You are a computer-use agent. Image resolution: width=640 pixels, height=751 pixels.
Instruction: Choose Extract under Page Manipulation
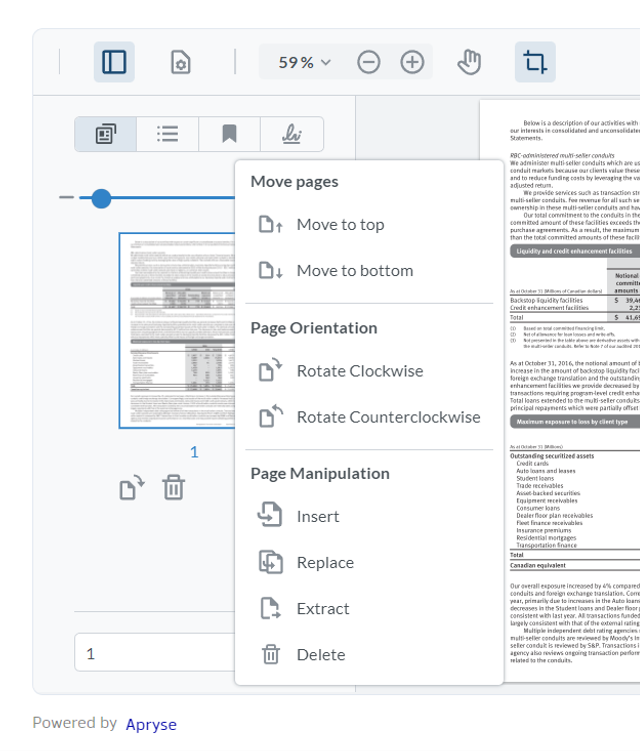point(369,608)
